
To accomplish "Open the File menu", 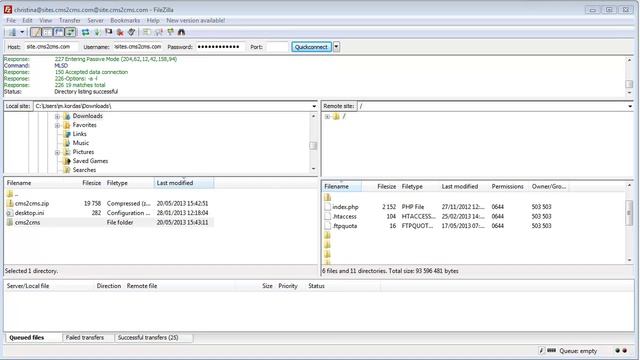I will 11,20.
